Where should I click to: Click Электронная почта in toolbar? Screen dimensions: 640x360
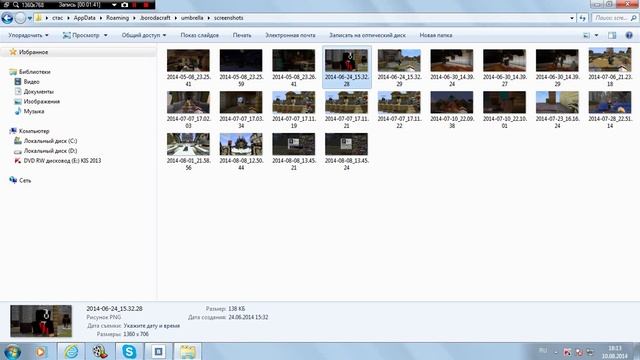(x=290, y=36)
